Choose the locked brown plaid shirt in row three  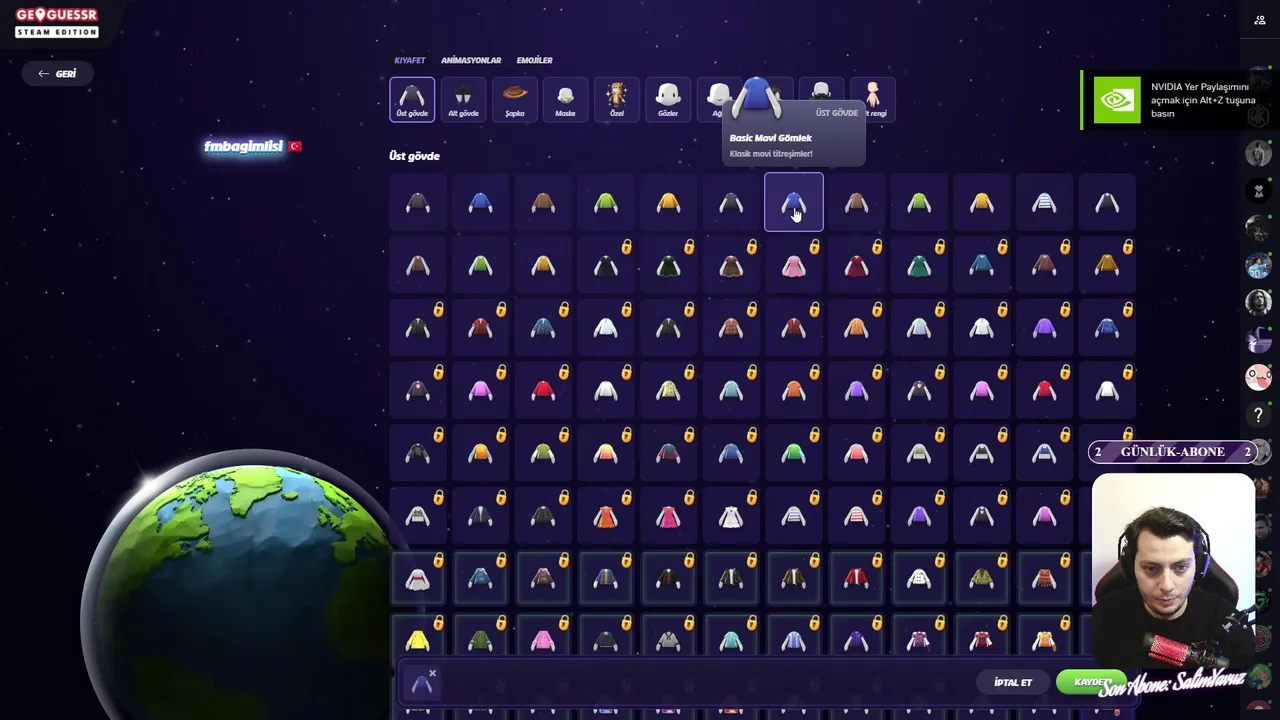pyautogui.click(x=731, y=328)
